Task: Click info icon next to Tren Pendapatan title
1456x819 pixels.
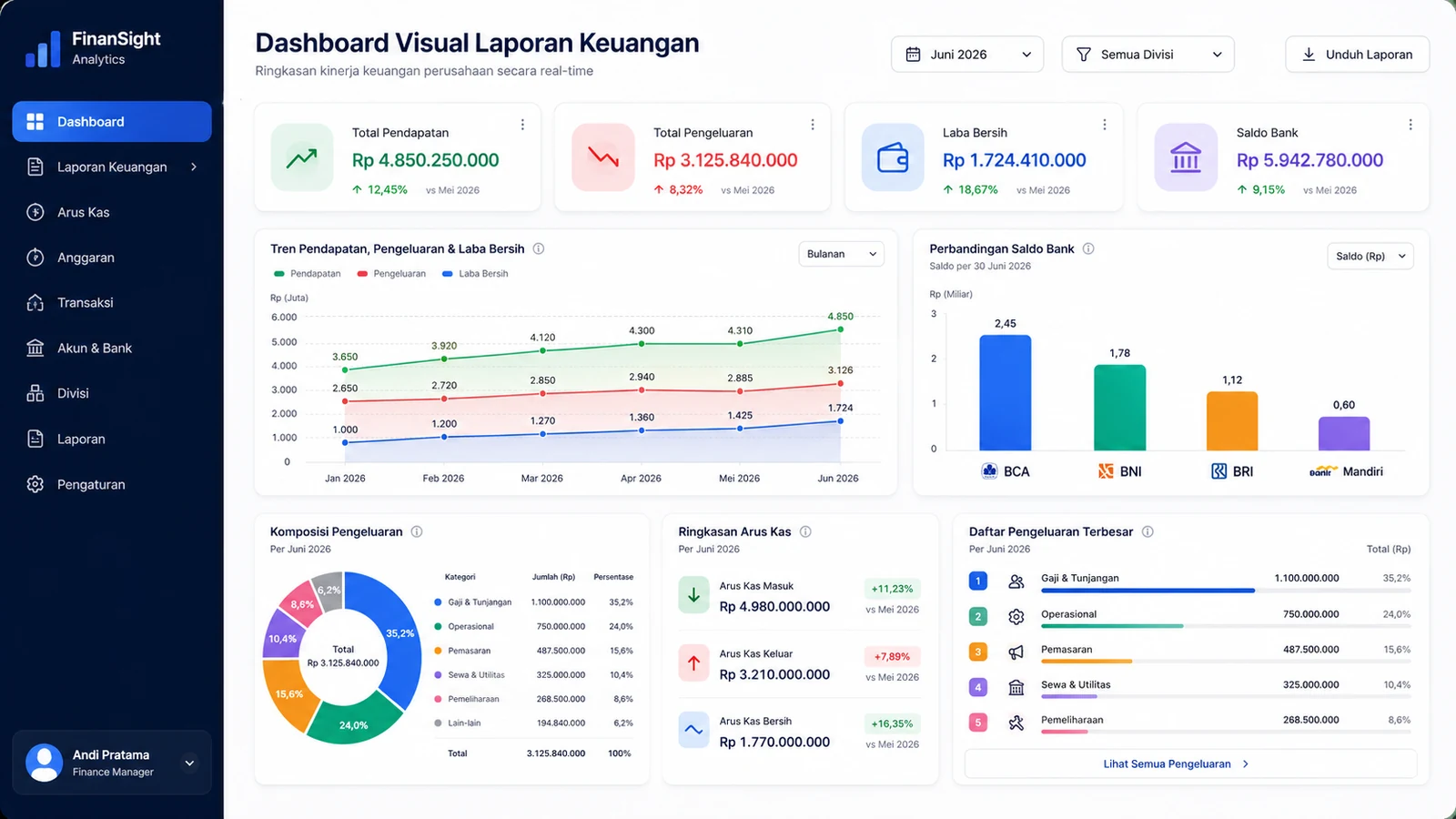Action: click(x=539, y=248)
